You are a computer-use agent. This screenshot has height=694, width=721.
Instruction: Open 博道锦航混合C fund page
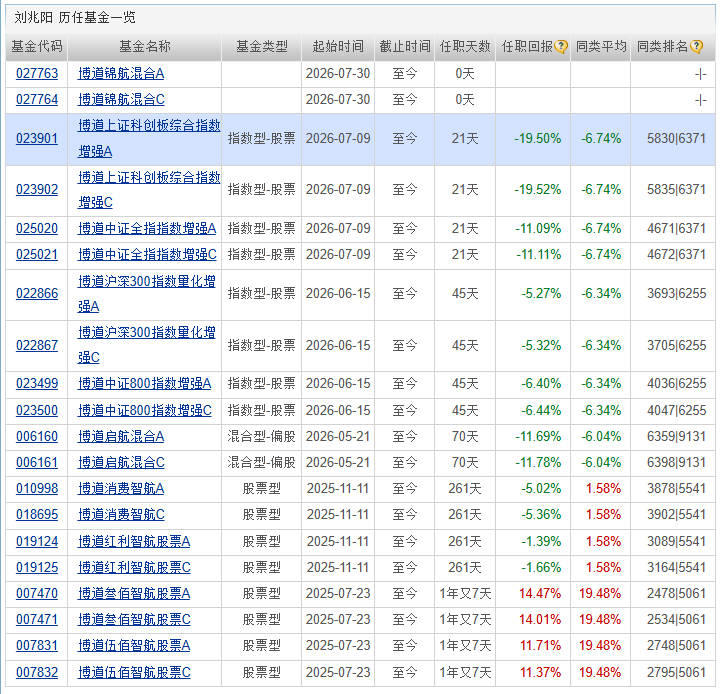pos(121,100)
